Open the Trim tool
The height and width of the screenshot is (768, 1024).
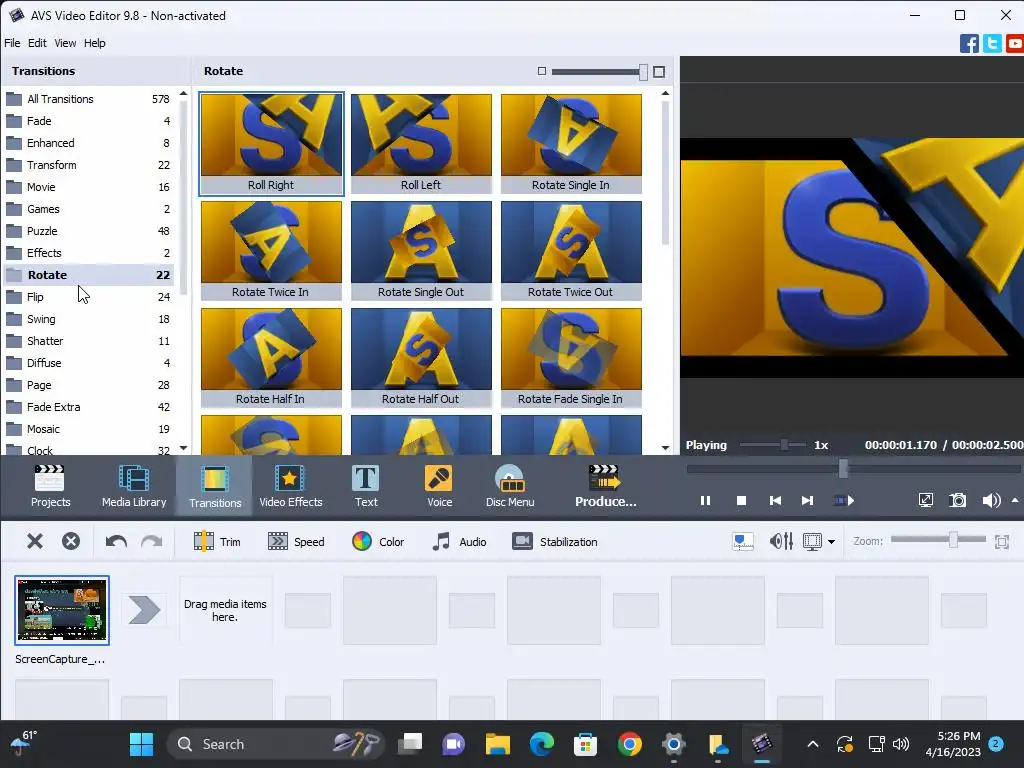tap(217, 541)
